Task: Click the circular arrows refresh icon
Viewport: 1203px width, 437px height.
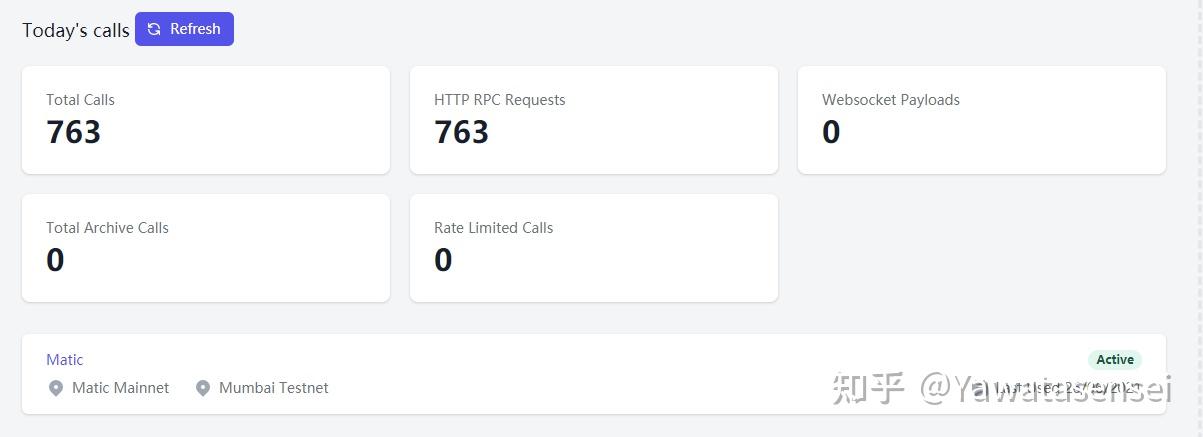Action: click(154, 29)
